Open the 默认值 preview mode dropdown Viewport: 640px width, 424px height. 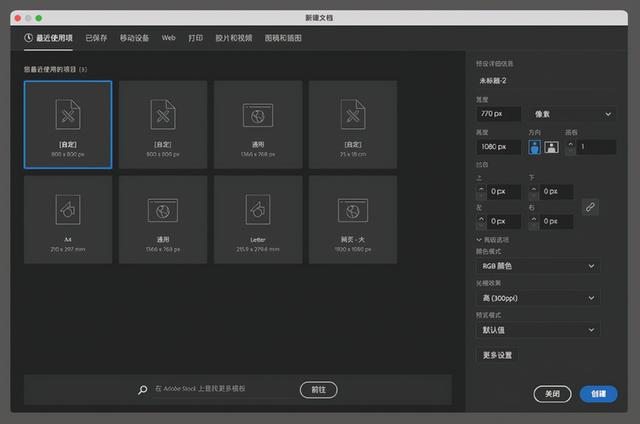(x=538, y=330)
